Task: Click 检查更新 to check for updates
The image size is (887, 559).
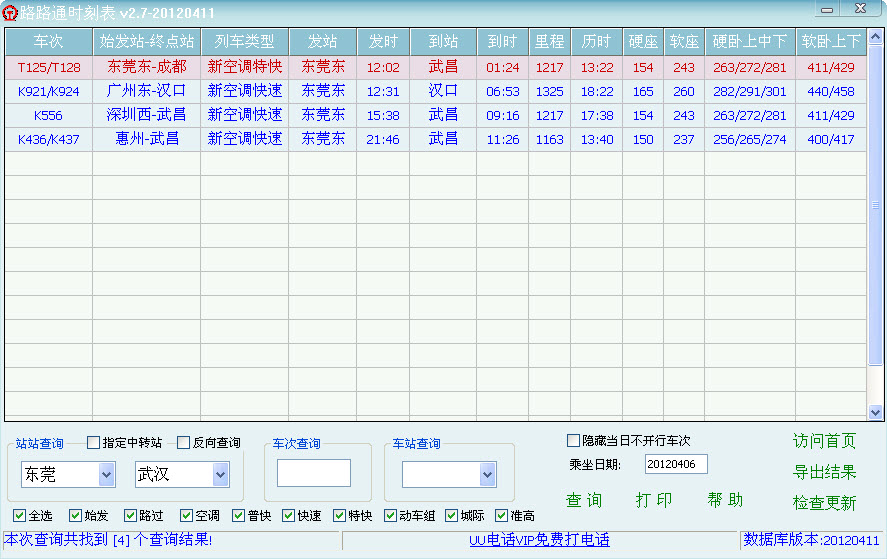Action: coord(824,502)
